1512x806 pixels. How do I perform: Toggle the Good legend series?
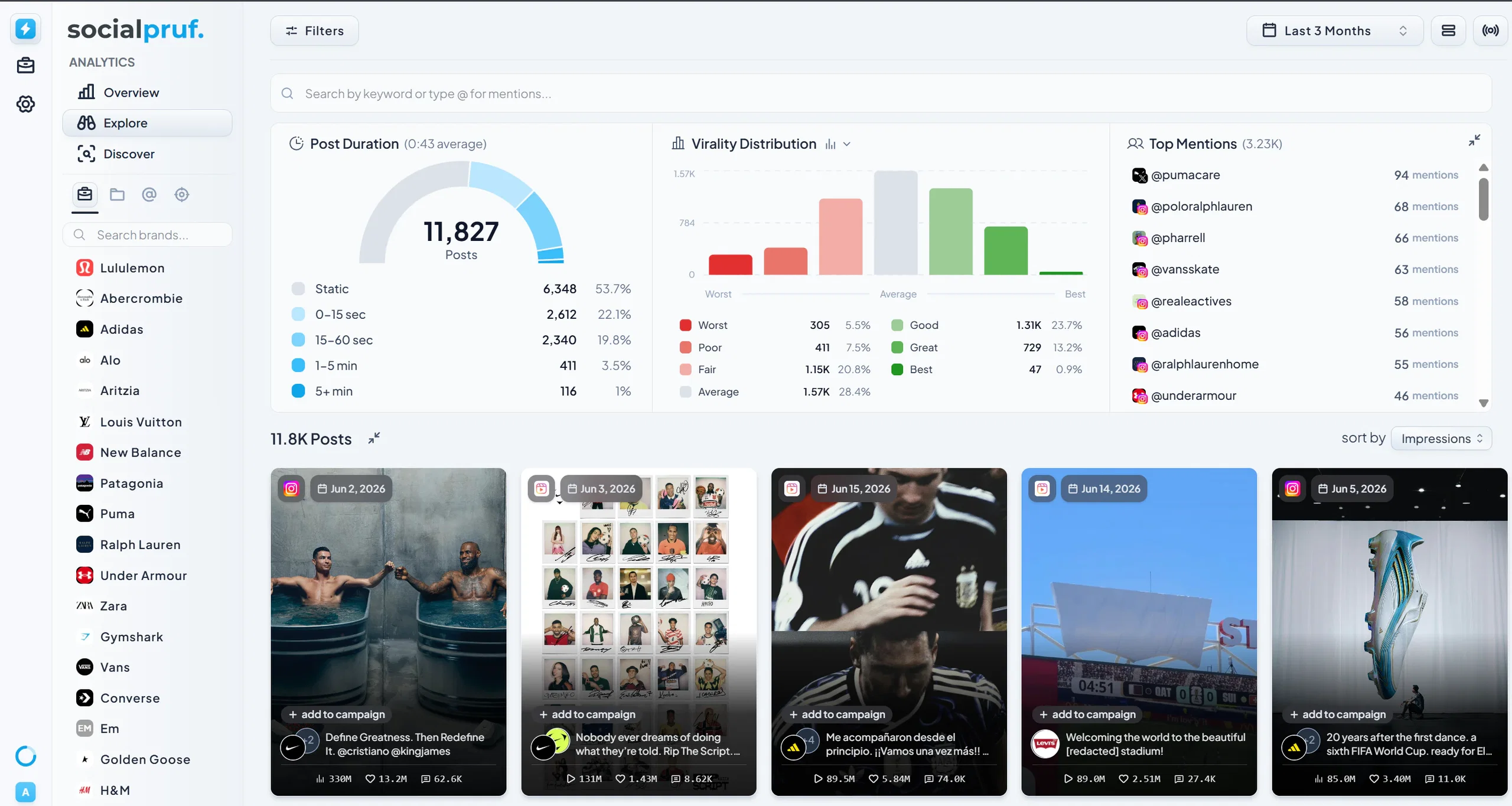pyautogui.click(x=915, y=325)
